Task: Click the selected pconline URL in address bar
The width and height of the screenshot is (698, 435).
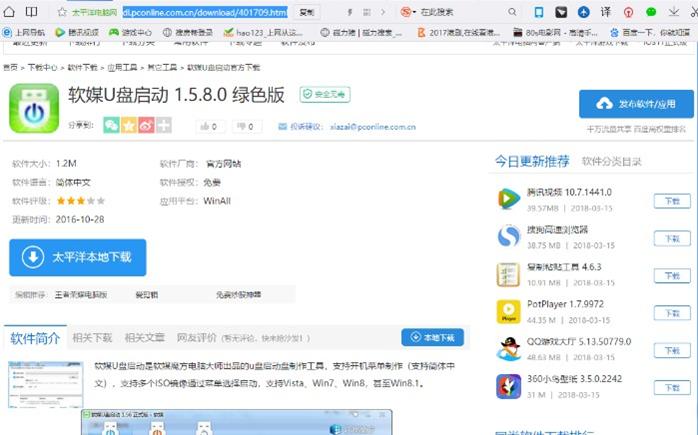Action: tap(205, 12)
